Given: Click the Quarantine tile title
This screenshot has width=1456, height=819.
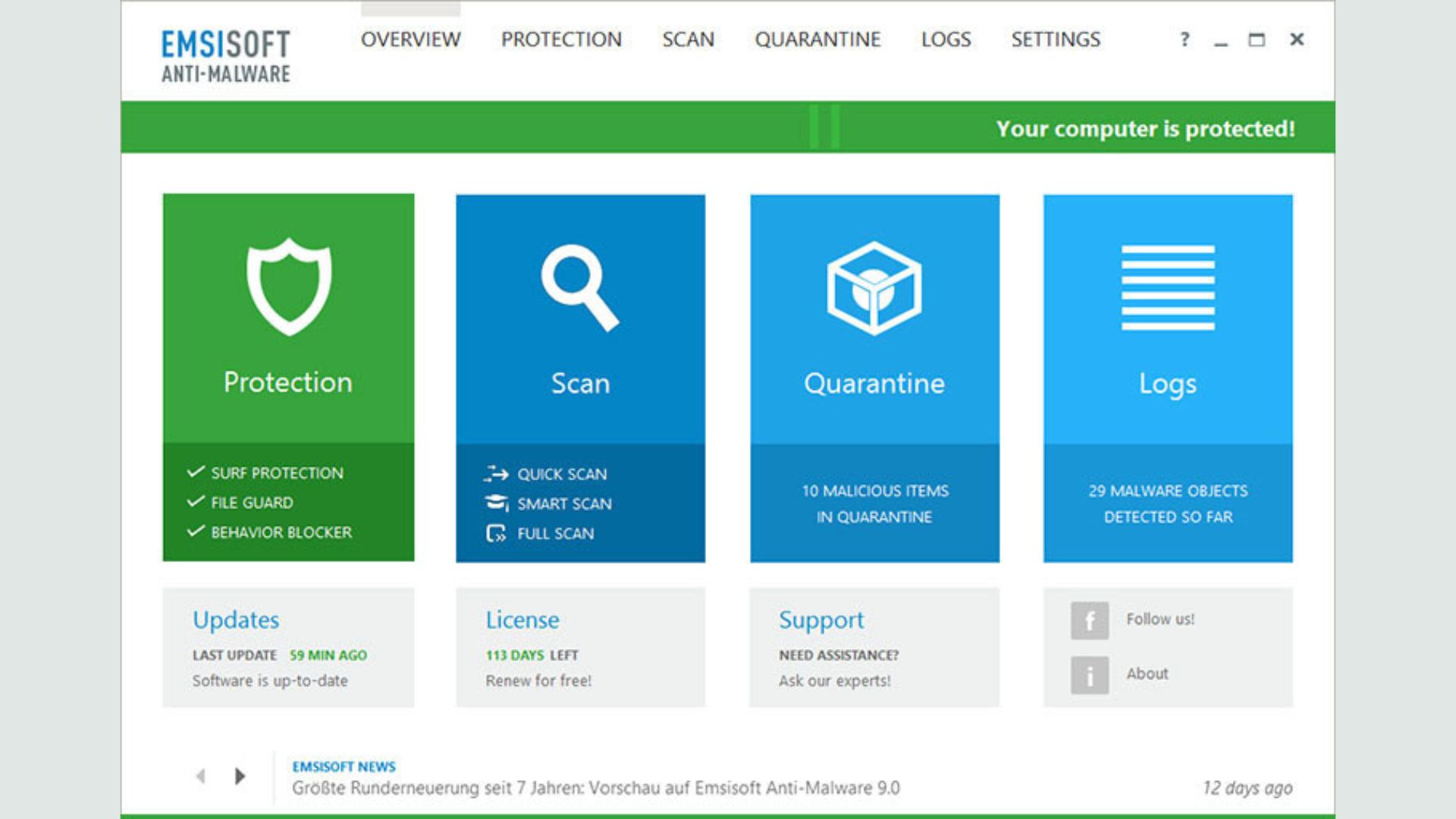Looking at the screenshot, I should [874, 384].
